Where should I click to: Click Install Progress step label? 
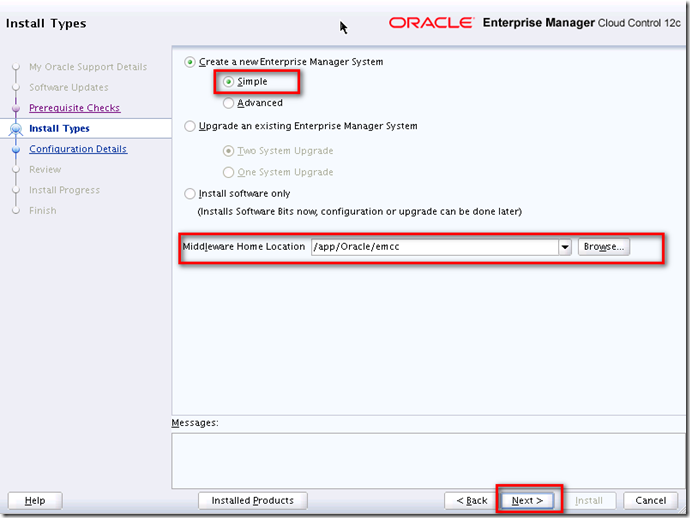pos(64,190)
